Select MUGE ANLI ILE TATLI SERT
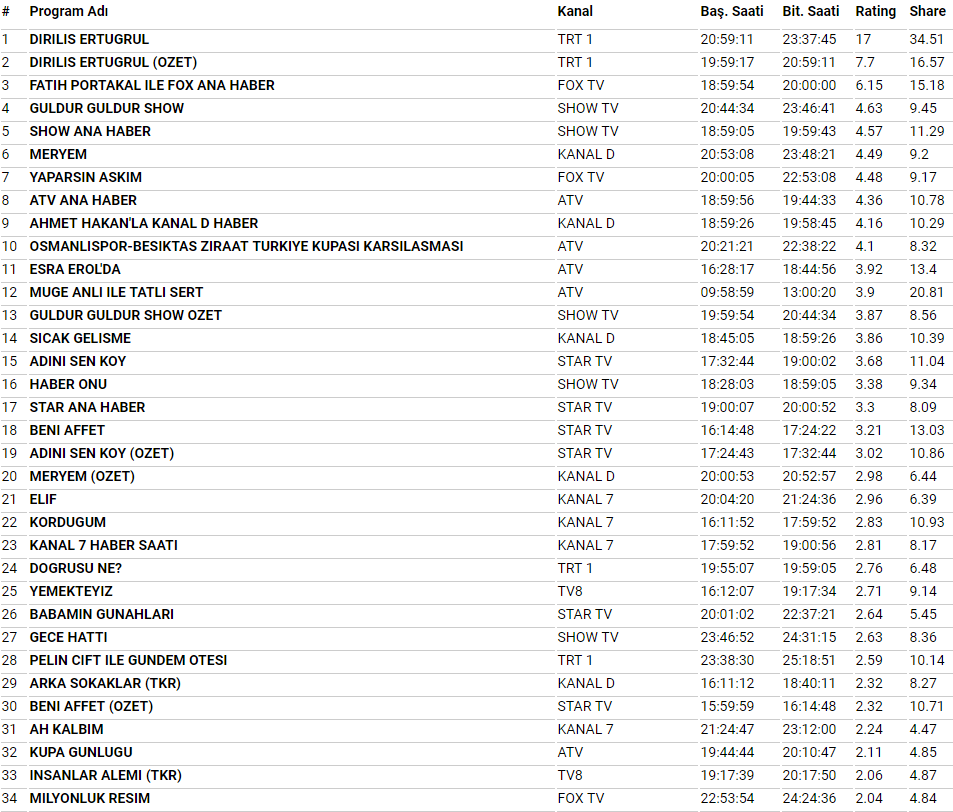 [116, 292]
